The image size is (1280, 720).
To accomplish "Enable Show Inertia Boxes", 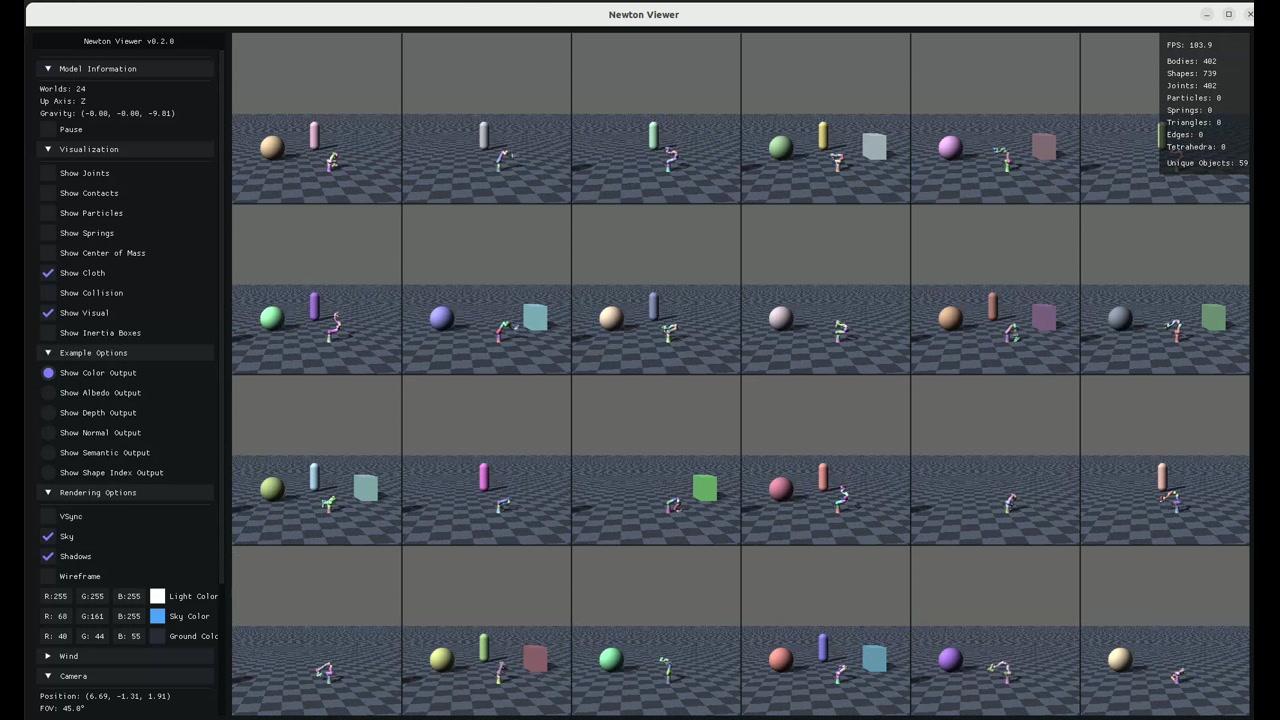I will [48, 333].
